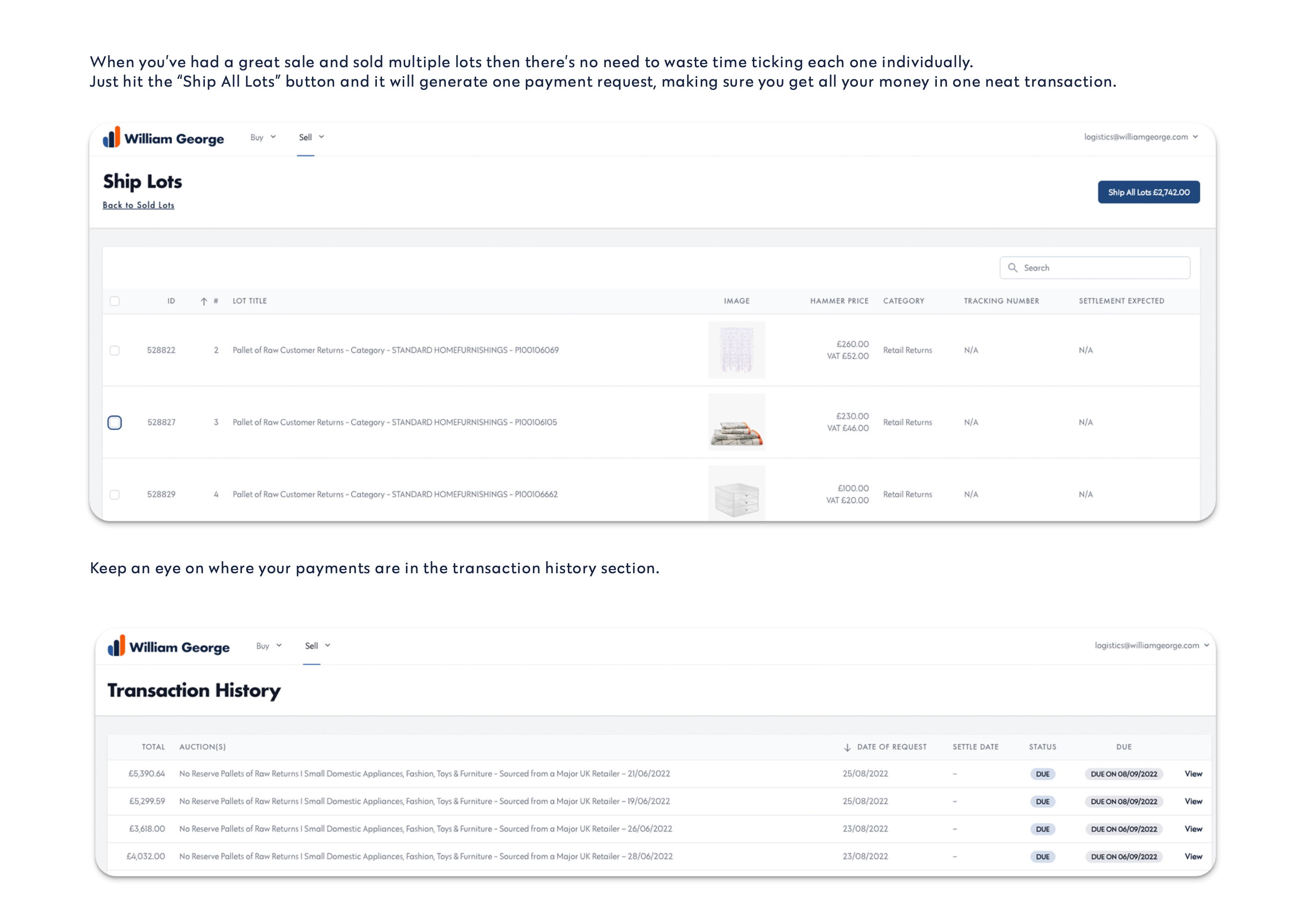Image resolution: width=1310 pixels, height=924 pixels.
Task: Check the box for lot 528822
Action: click(114, 350)
